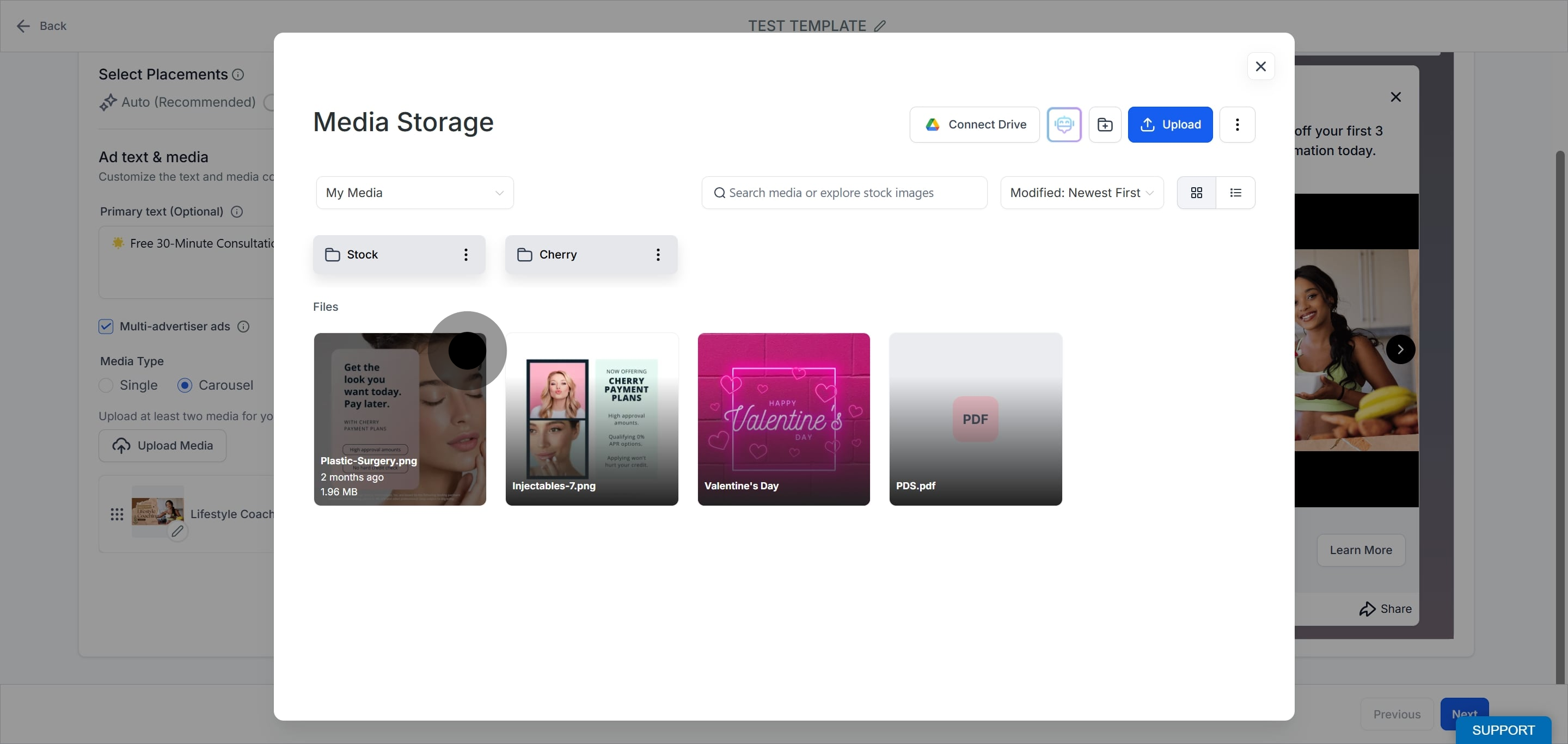Click primary text area Free 30-Minute Consultation
The height and width of the screenshot is (744, 1568).
(186, 262)
